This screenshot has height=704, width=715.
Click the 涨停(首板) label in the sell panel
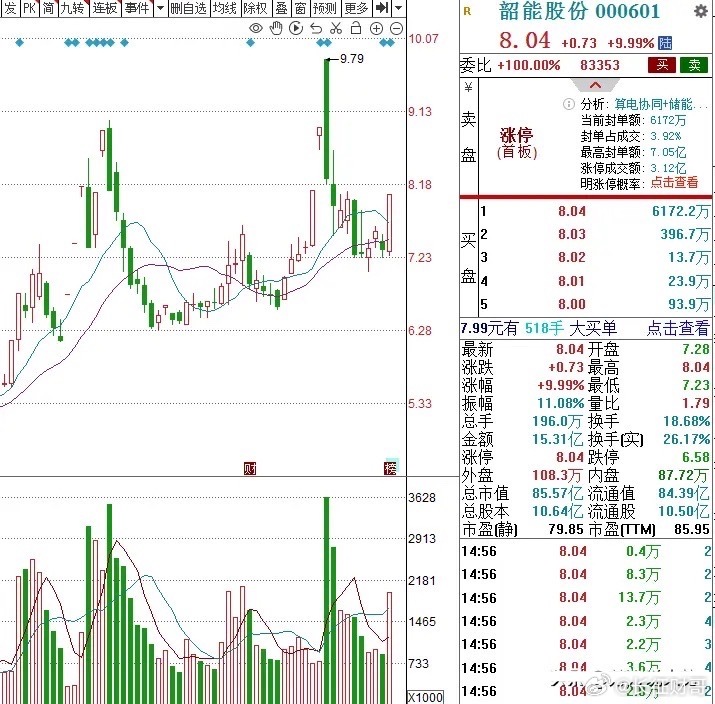tap(517, 143)
